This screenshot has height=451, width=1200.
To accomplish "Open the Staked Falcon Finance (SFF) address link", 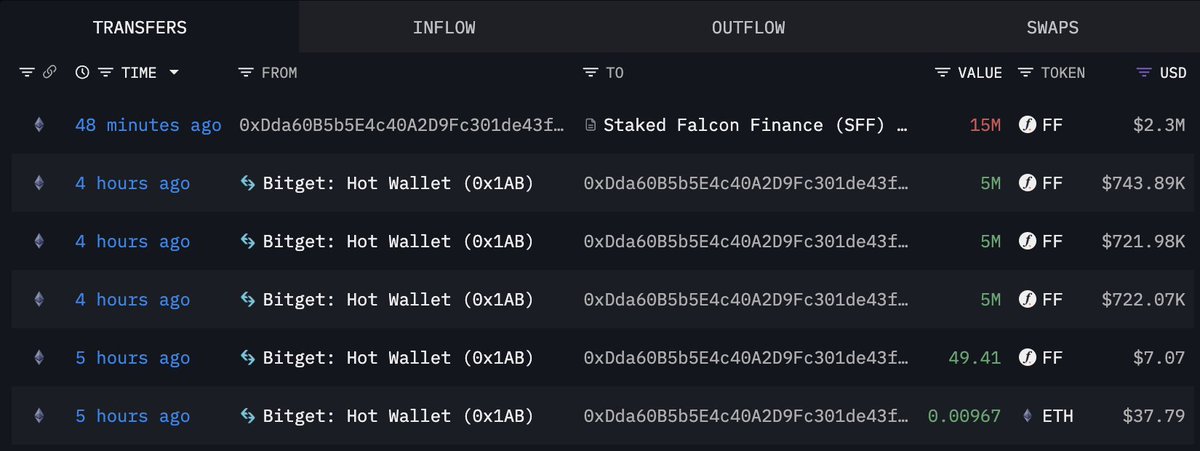I will [x=755, y=126].
